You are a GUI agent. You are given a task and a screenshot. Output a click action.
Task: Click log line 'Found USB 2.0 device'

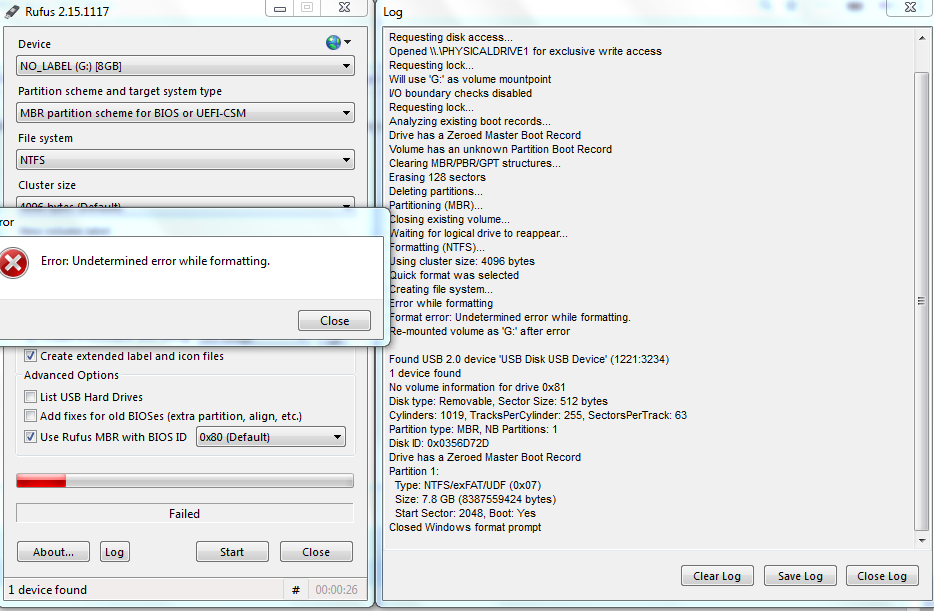tap(529, 359)
